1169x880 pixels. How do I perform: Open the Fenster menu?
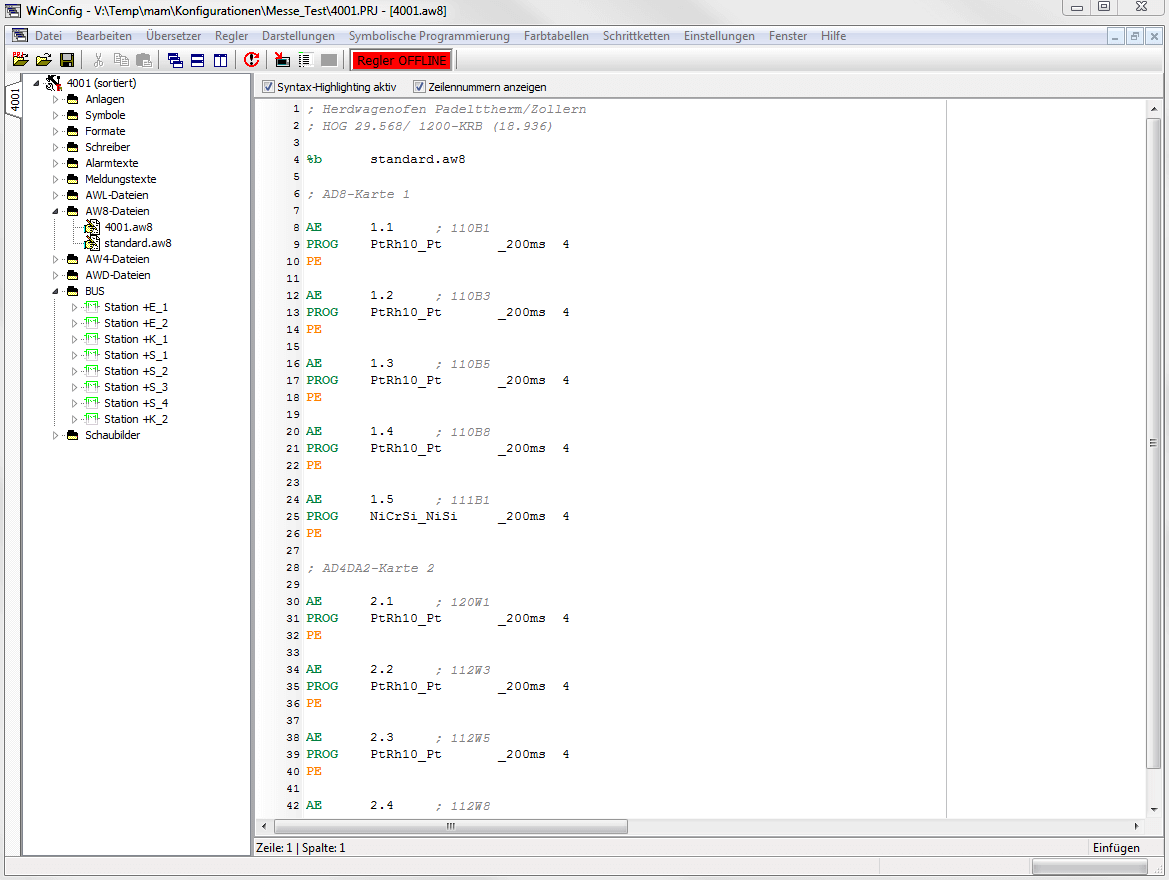[788, 36]
